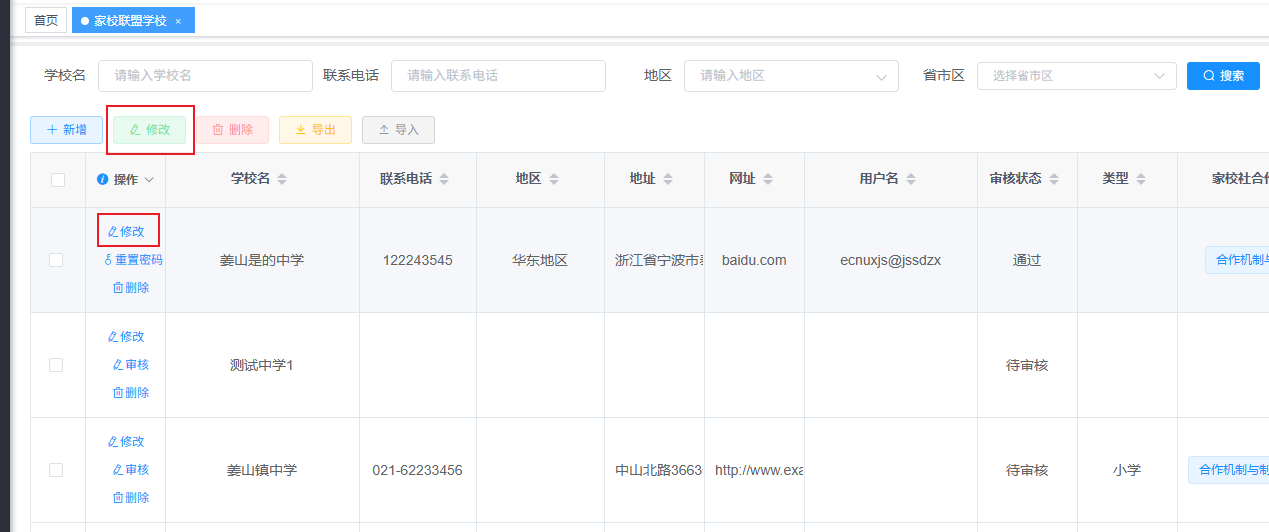Toggle the select-all header checkbox

[x=58, y=180]
